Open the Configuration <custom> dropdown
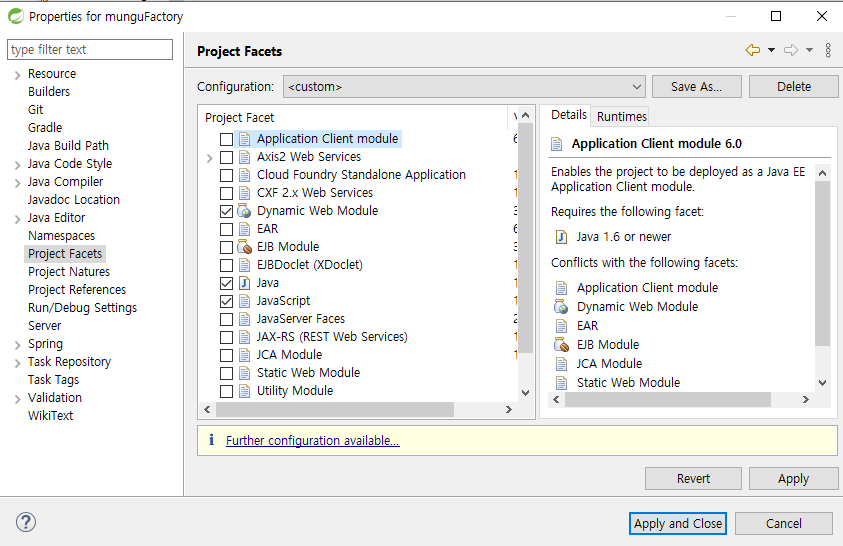Image resolution: width=843 pixels, height=546 pixels. (465, 87)
